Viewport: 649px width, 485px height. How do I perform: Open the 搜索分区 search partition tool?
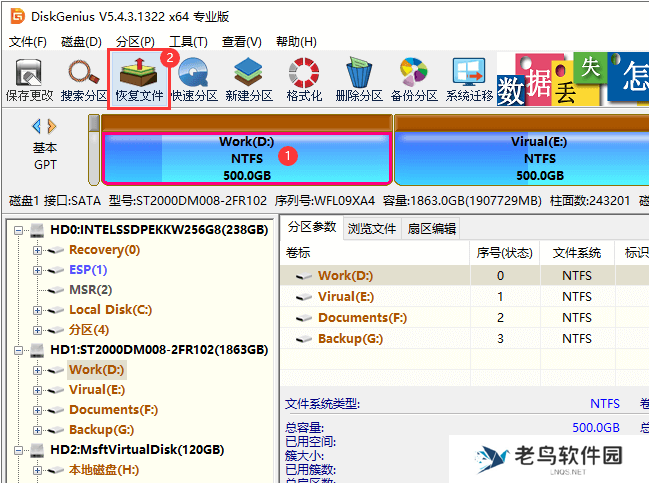(x=84, y=80)
